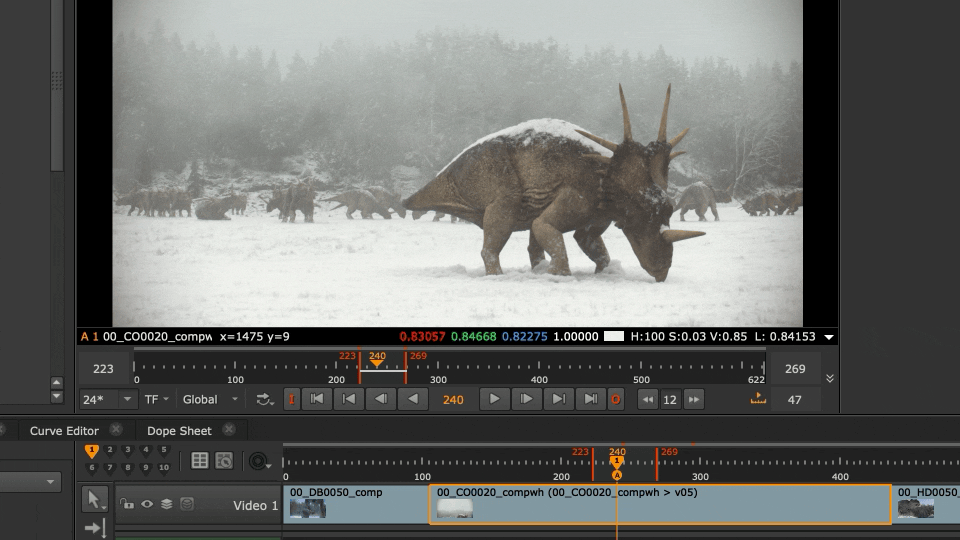Select the 00_DB0050_comp clip
The height and width of the screenshot is (540, 960).
click(x=356, y=504)
